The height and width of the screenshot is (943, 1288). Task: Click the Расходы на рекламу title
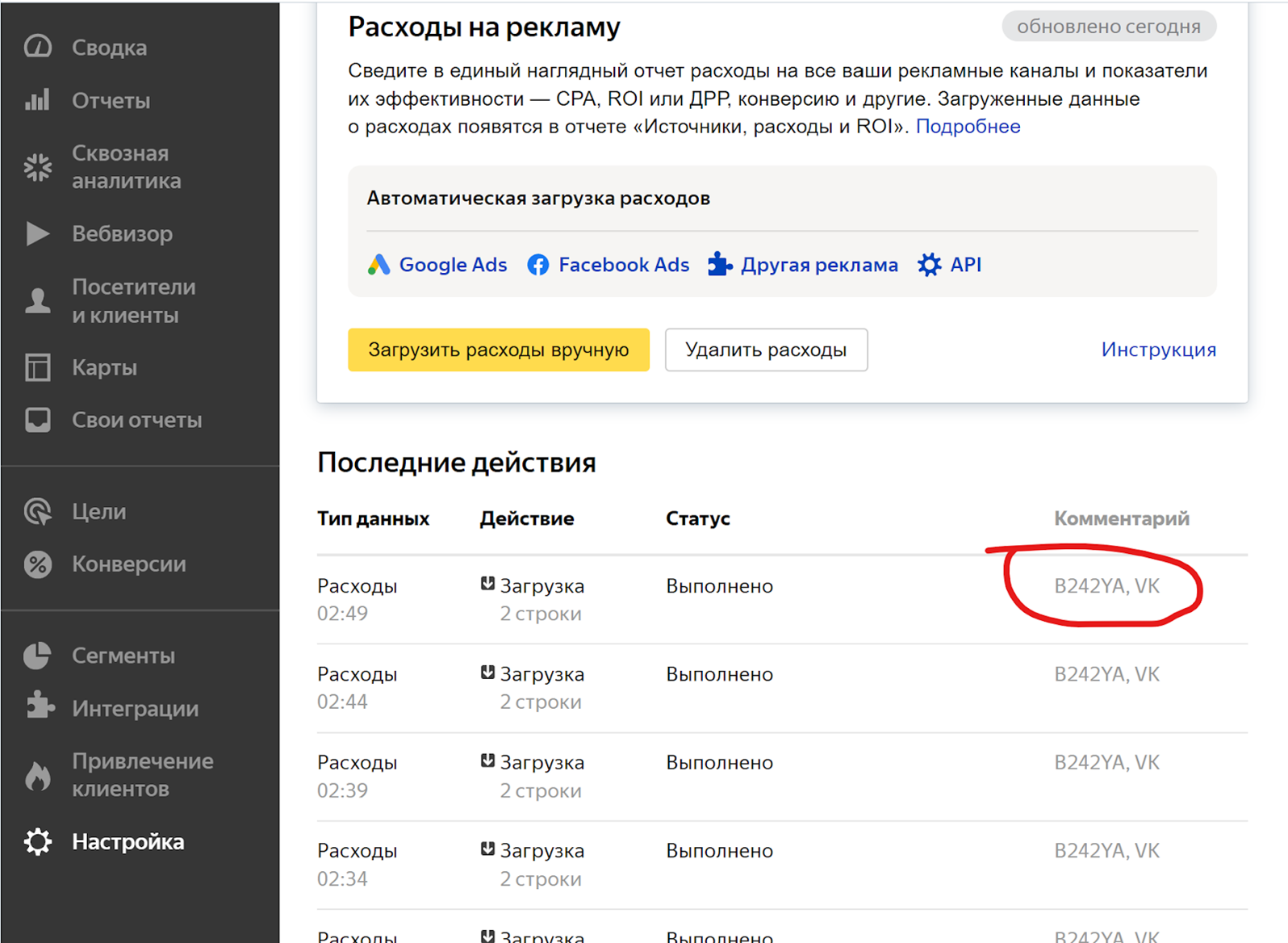tap(484, 27)
